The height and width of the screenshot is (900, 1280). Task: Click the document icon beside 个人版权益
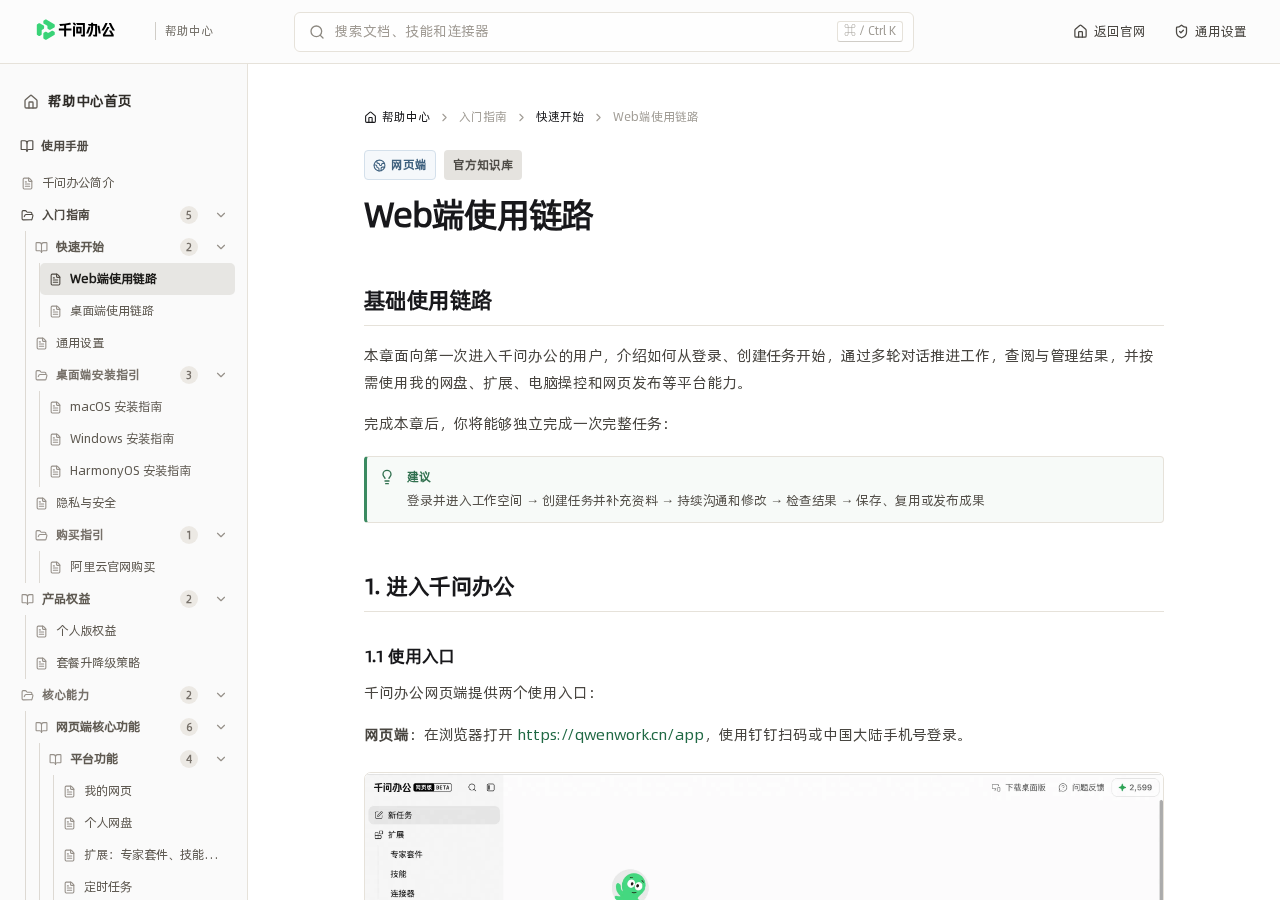pyautogui.click(x=42, y=631)
